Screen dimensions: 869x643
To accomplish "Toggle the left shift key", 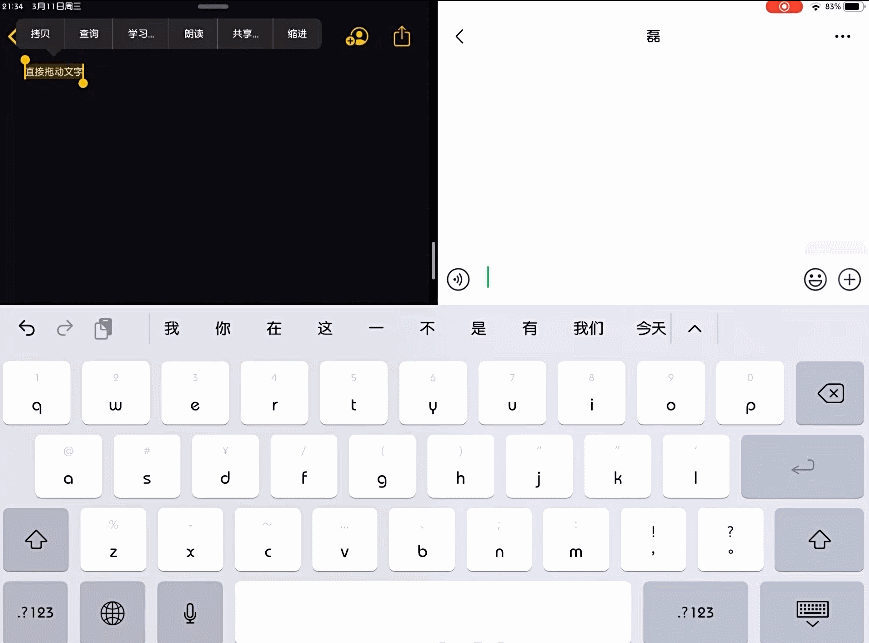I will tap(36, 540).
